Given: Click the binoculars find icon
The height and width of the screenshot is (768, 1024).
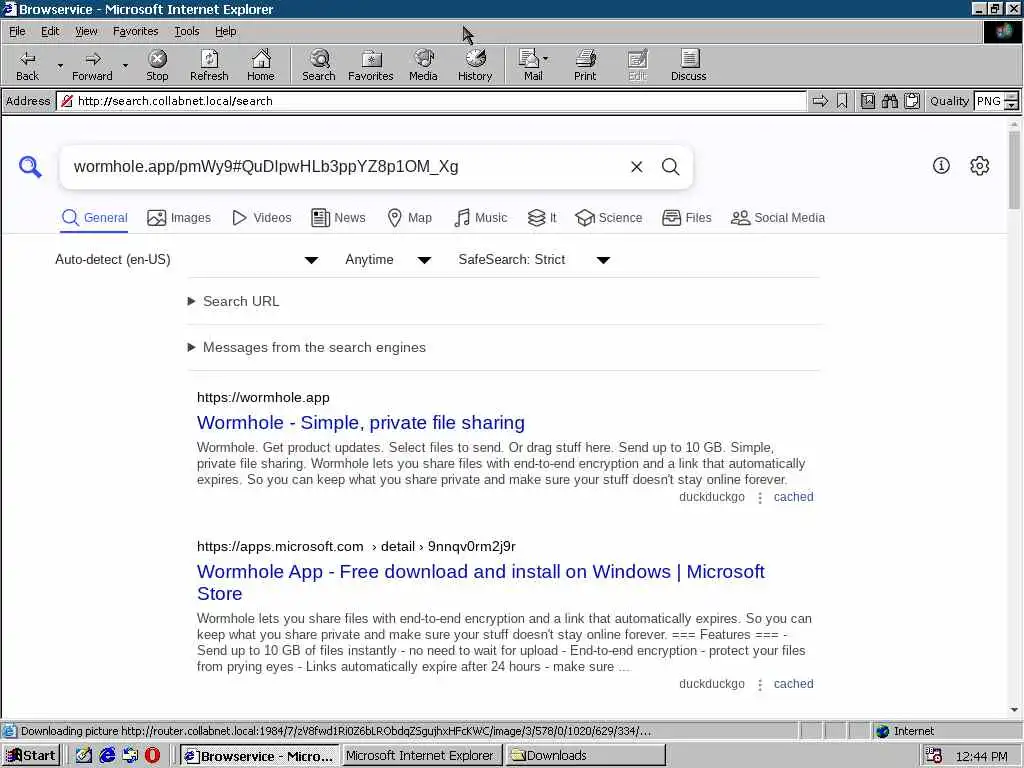Looking at the screenshot, I should [889, 101].
